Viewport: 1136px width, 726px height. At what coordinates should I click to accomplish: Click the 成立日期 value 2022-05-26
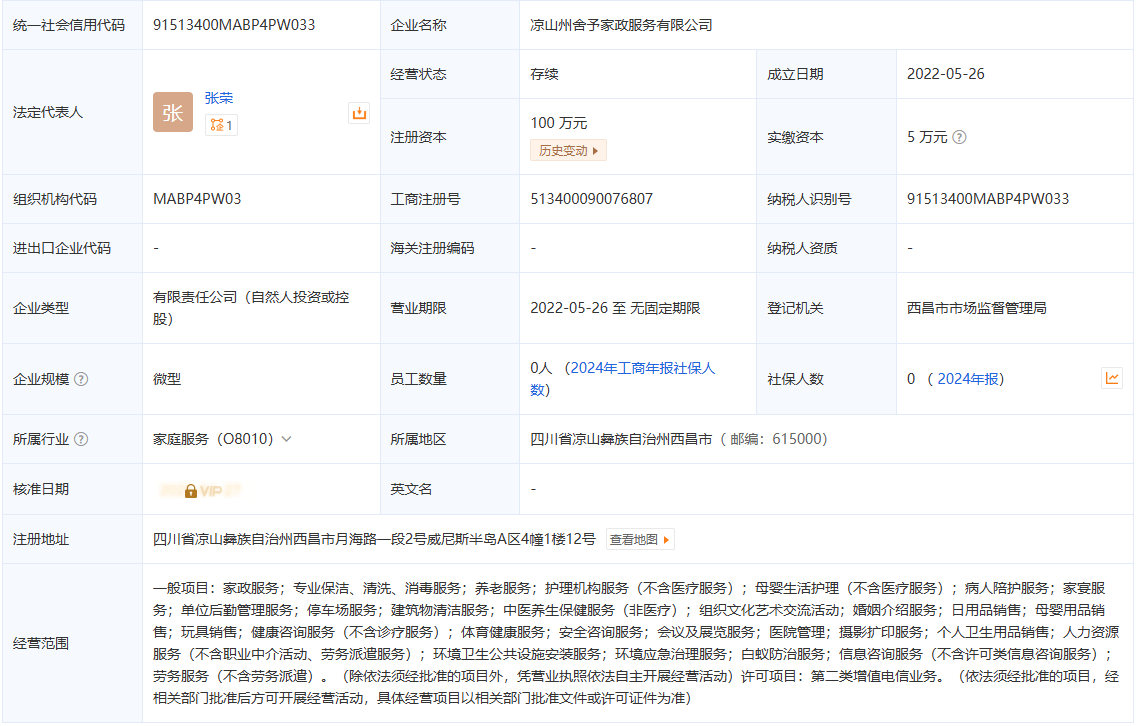tap(945, 74)
